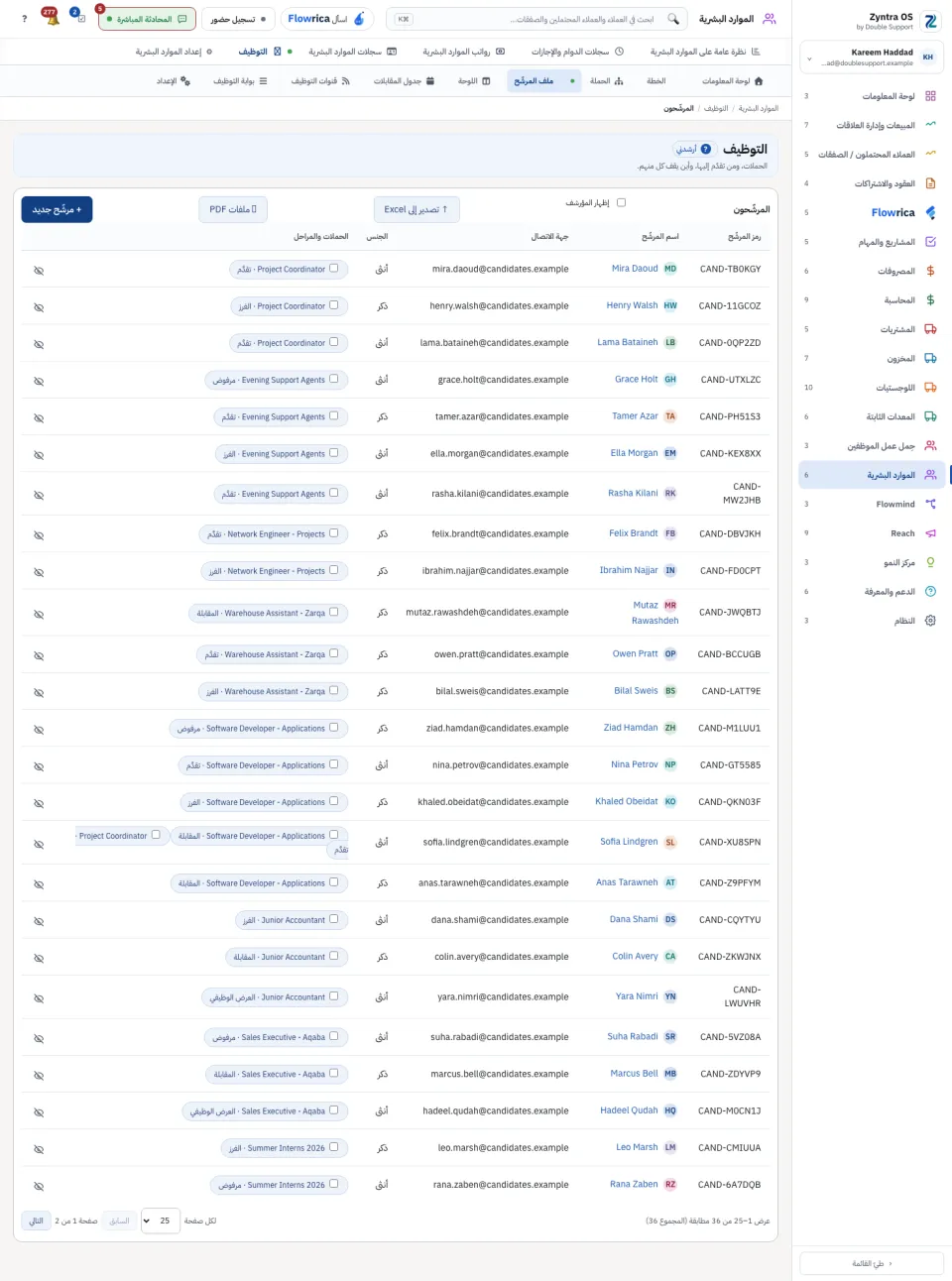Open الدعم والمعرفة in the sidebar
This screenshot has width=952, height=1281.
click(x=871, y=591)
